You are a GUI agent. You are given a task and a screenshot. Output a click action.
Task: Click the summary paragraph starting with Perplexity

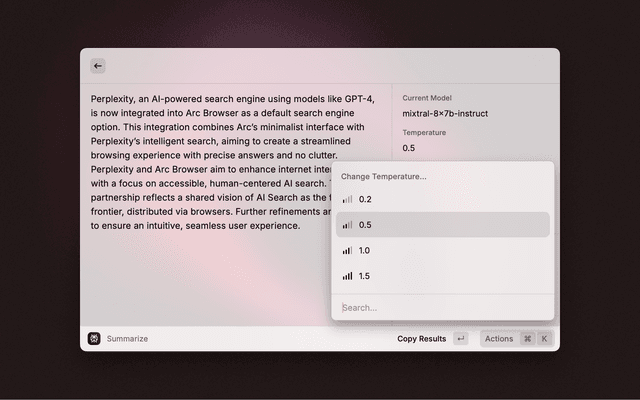[x=233, y=162]
